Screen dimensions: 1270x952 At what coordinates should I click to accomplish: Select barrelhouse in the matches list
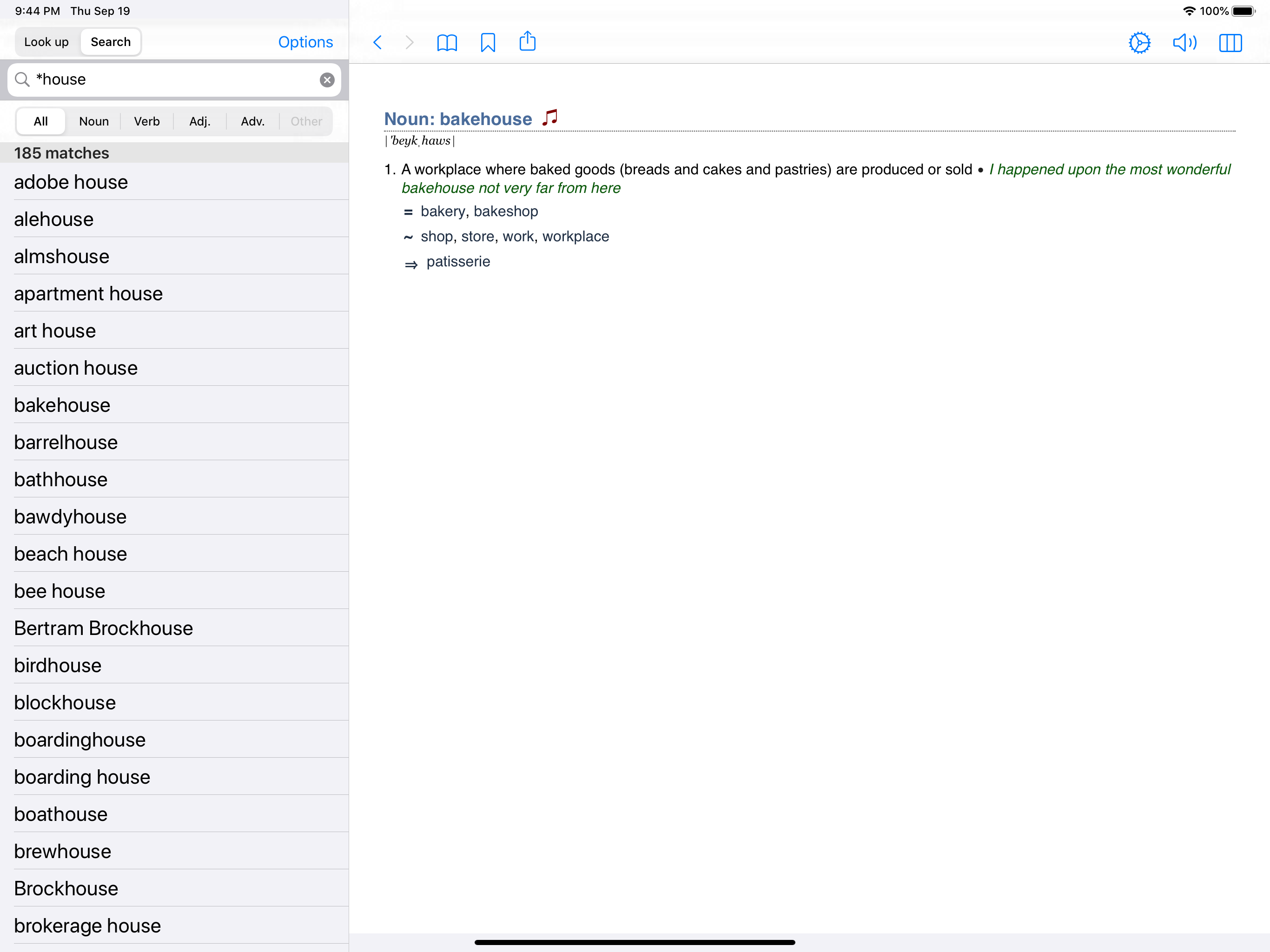pos(66,442)
